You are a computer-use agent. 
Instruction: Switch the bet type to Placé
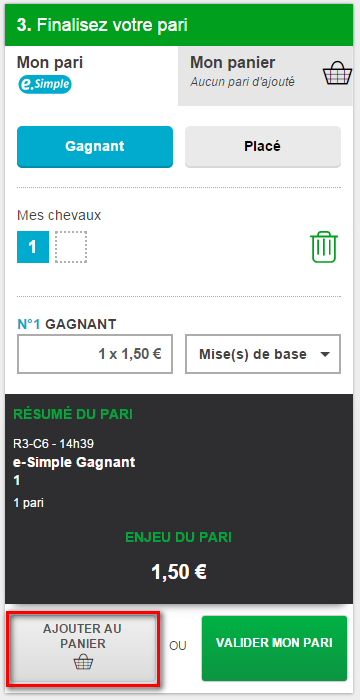tap(263, 146)
